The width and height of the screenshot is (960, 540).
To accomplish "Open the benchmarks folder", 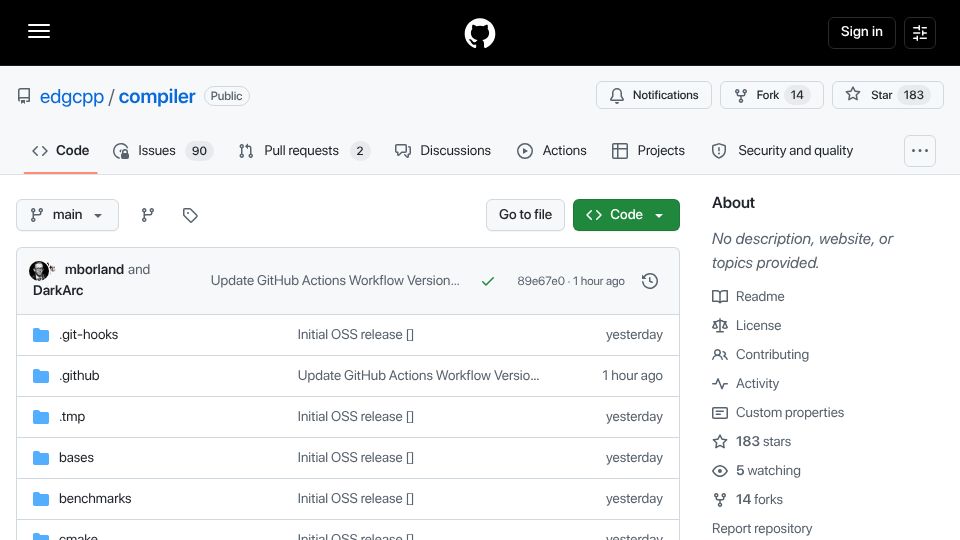I will coord(95,499).
